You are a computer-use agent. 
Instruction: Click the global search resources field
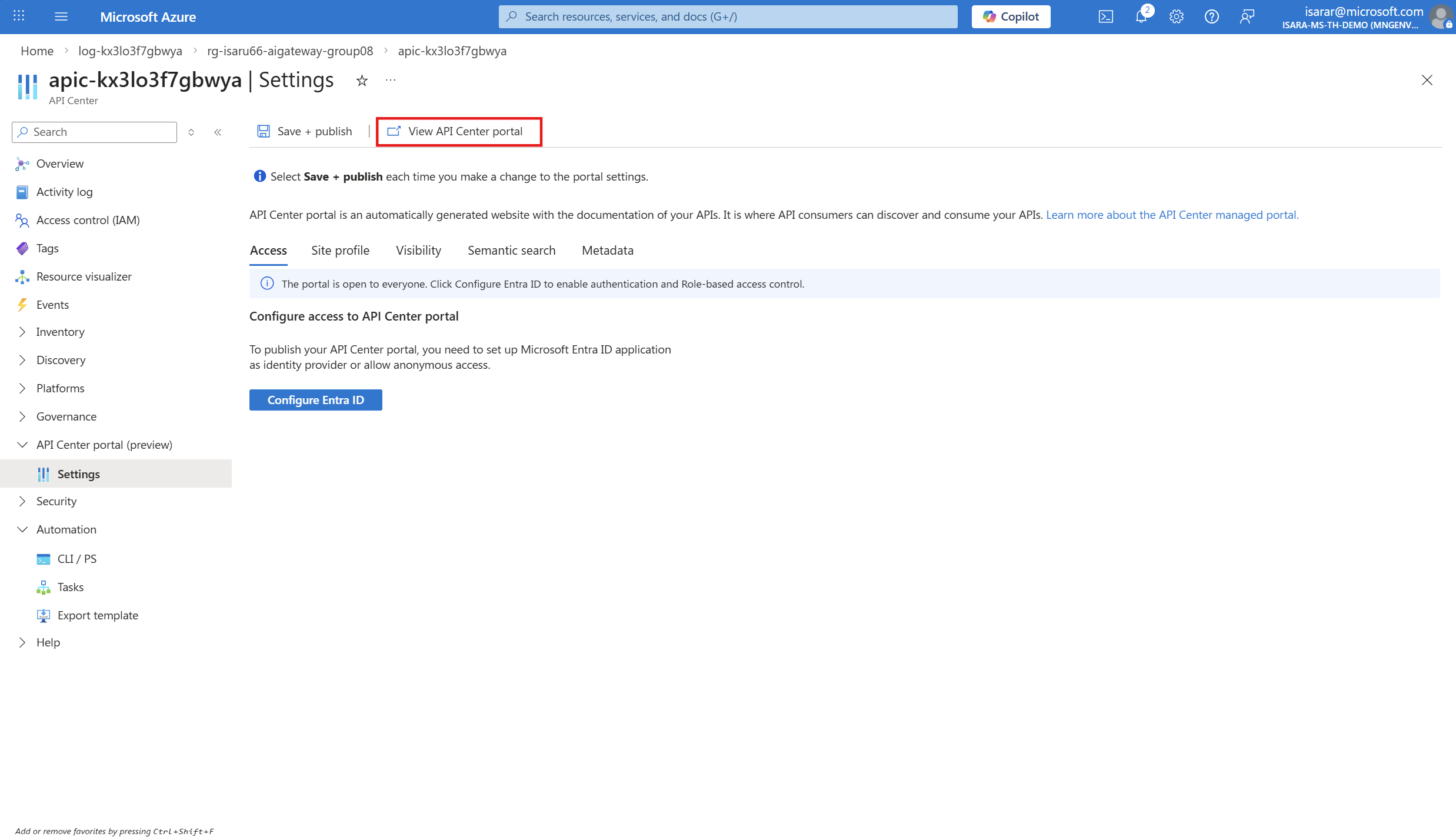tap(728, 16)
